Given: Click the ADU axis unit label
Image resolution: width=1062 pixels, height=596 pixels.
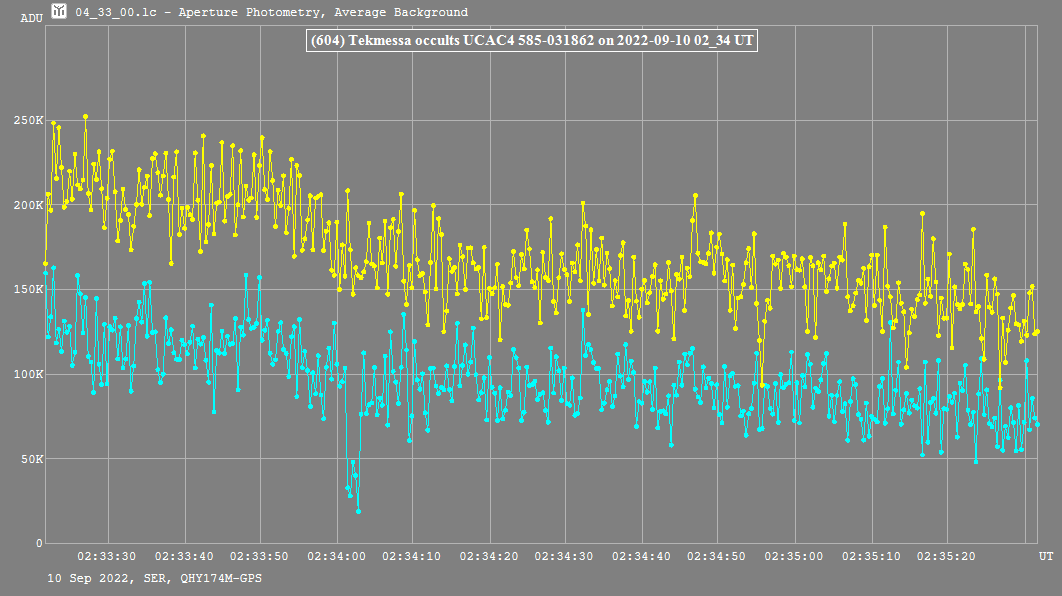Looking at the screenshot, I should [32, 18].
